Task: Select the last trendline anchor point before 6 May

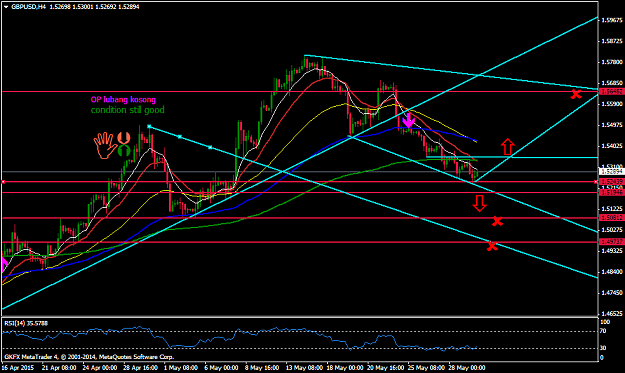Action: 210,148
